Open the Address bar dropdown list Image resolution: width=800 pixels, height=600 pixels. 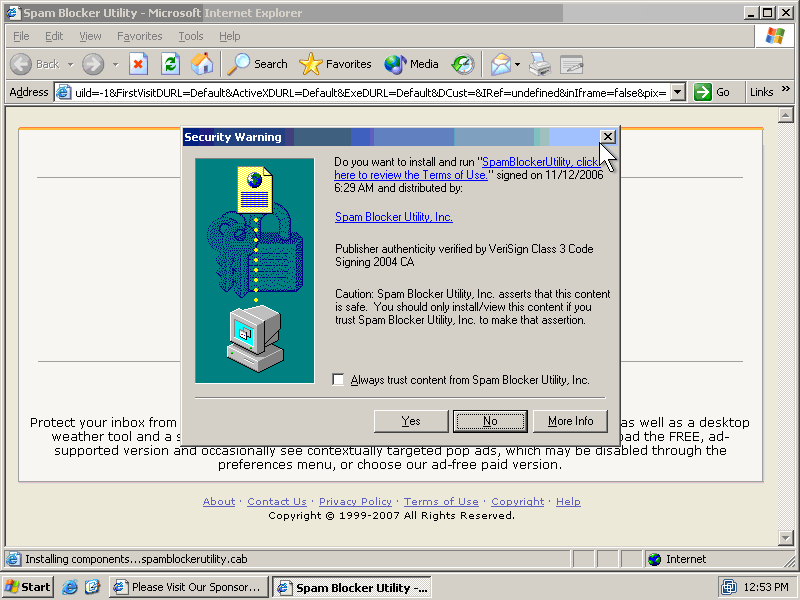(677, 92)
